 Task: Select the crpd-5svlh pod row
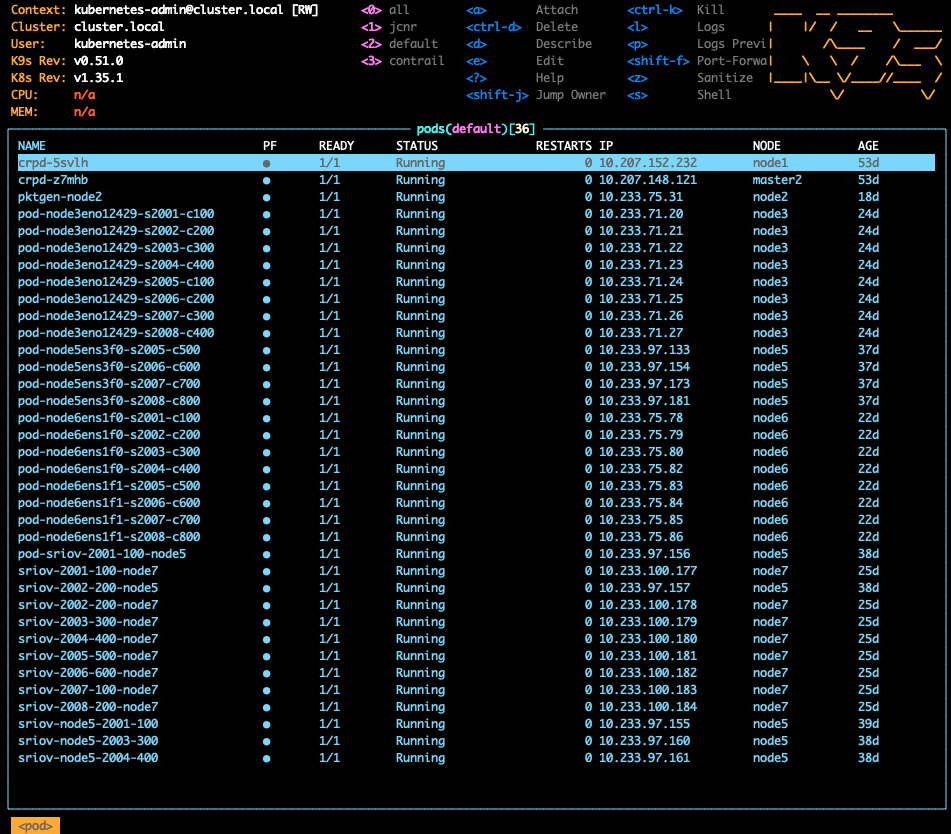click(x=476, y=163)
